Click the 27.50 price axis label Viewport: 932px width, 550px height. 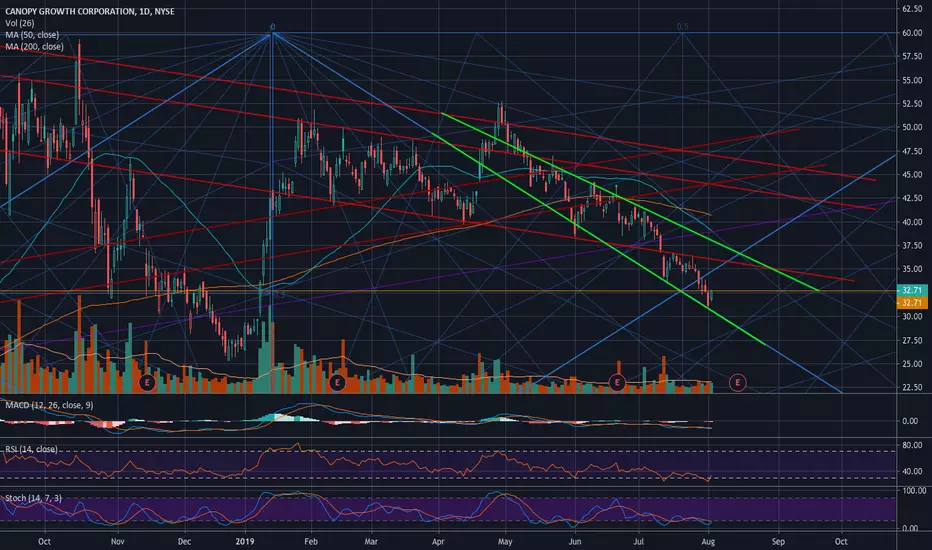click(x=912, y=340)
